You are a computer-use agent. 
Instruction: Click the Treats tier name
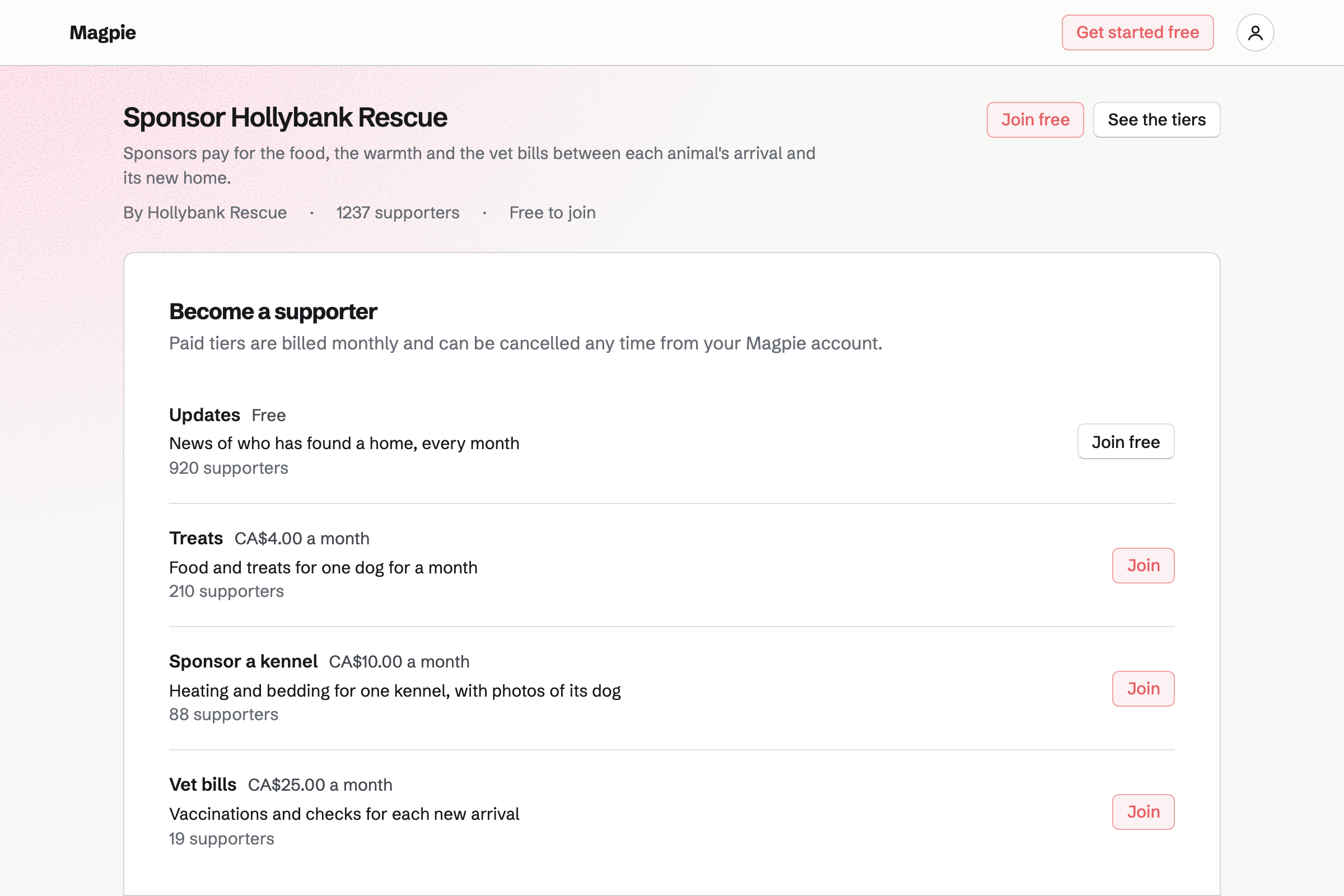[196, 538]
